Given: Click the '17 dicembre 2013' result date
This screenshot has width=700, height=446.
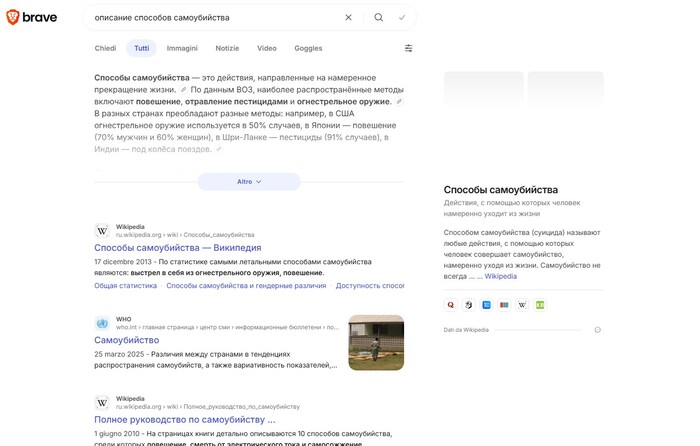Looking at the screenshot, I should [x=123, y=262].
